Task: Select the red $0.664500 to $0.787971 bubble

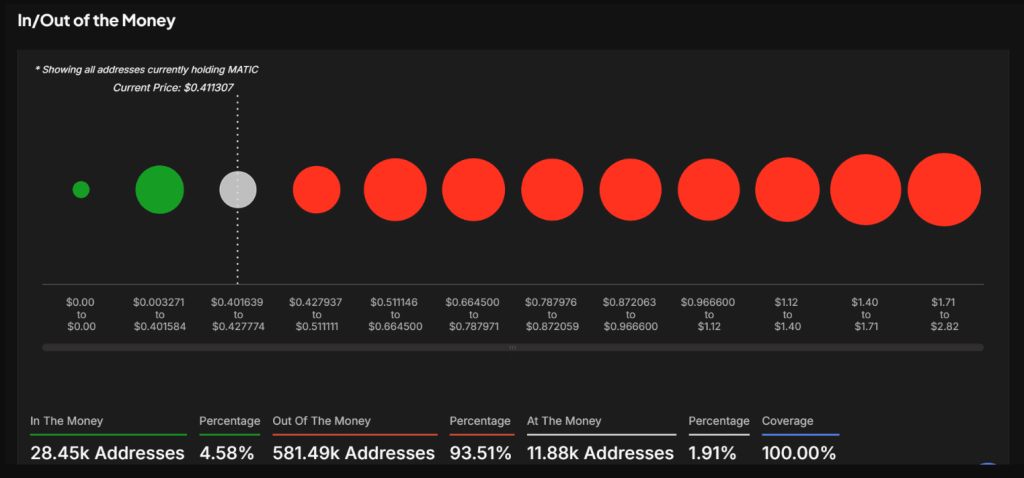Action: pyautogui.click(x=473, y=189)
